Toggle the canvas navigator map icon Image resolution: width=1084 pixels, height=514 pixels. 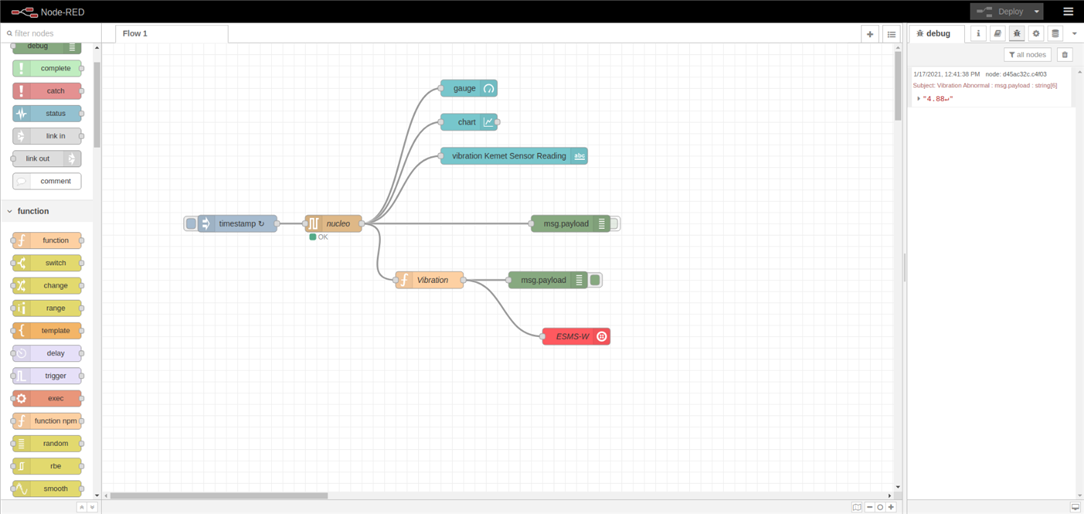click(x=857, y=507)
